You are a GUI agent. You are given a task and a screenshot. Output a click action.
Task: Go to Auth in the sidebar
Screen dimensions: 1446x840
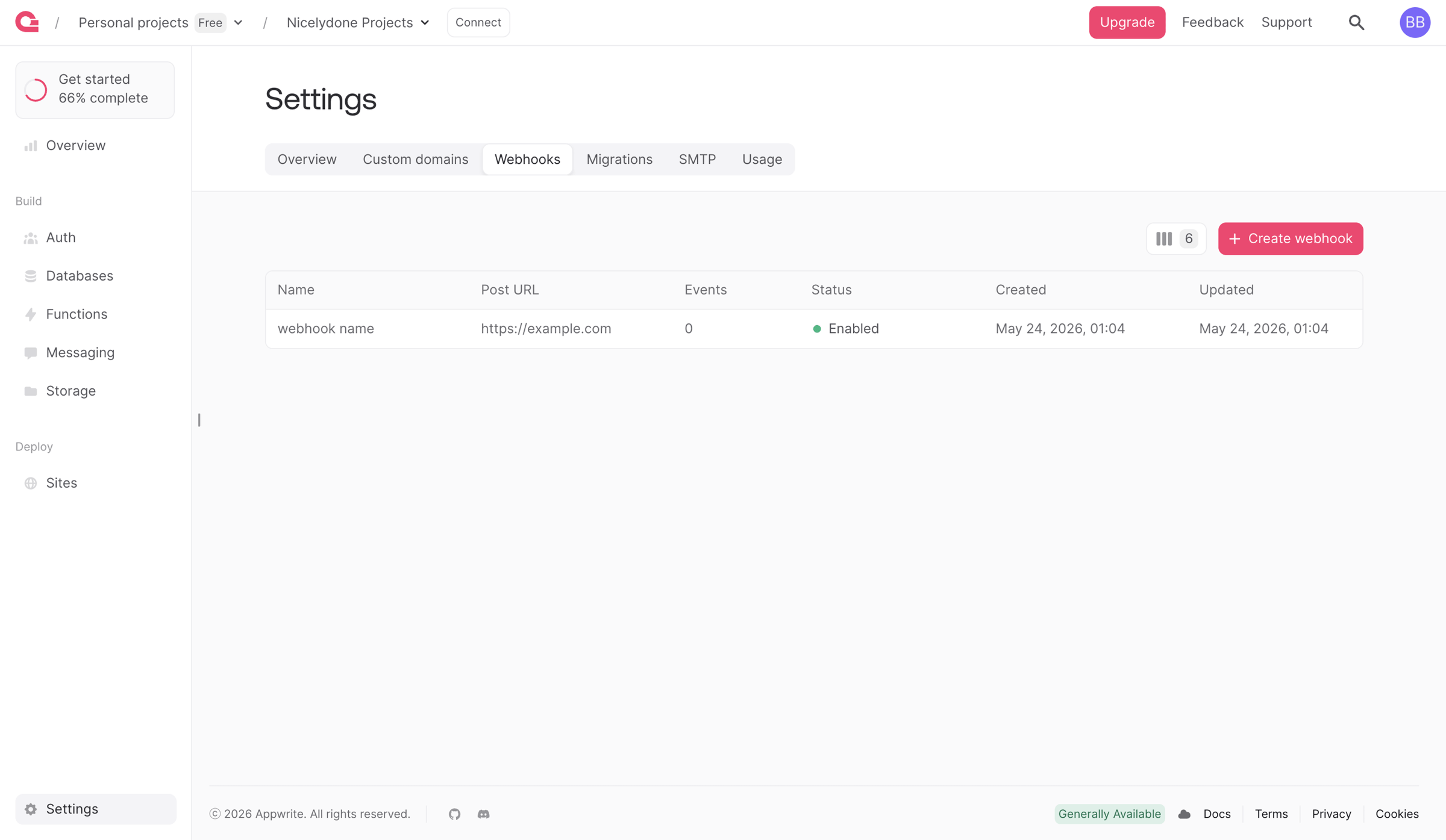(95, 238)
